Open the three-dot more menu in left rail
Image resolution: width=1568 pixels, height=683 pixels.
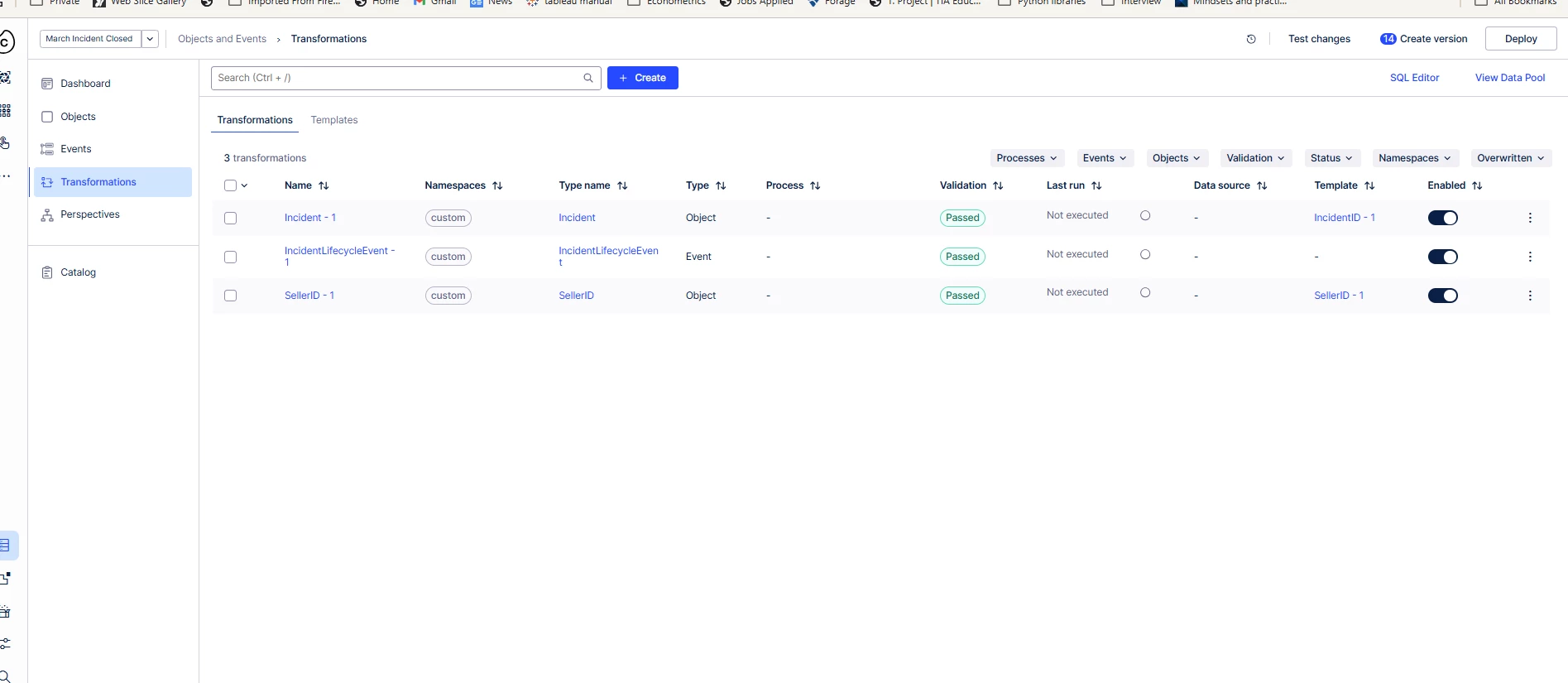coord(6,176)
